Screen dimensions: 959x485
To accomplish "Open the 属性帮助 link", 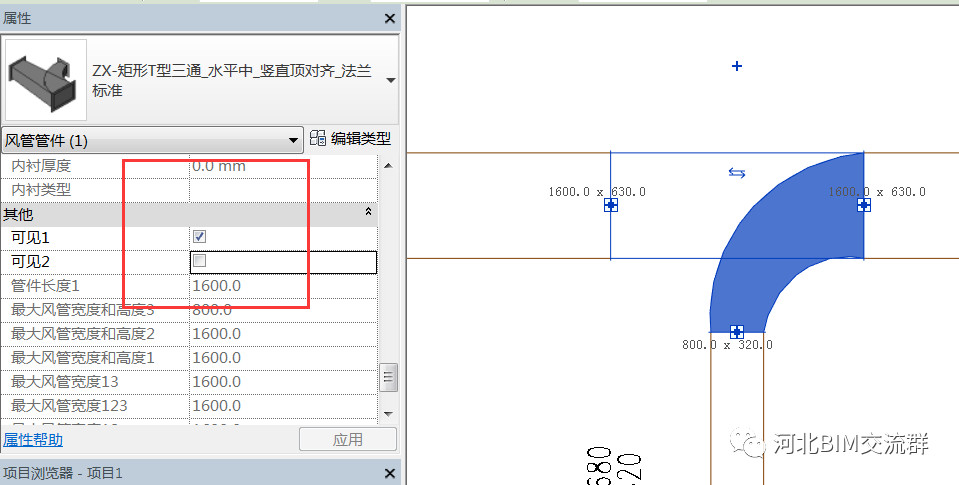I will 33,440.
